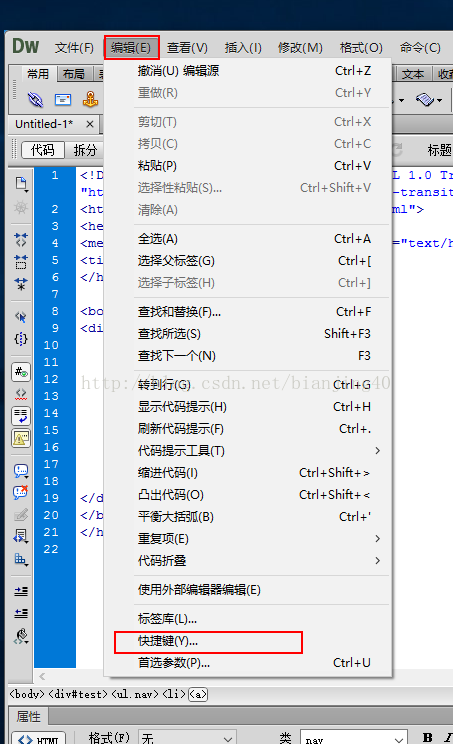The height and width of the screenshot is (744, 453).
Task: Choose 平衡大括弧(B) menu entry
Action: [x=248, y=516]
